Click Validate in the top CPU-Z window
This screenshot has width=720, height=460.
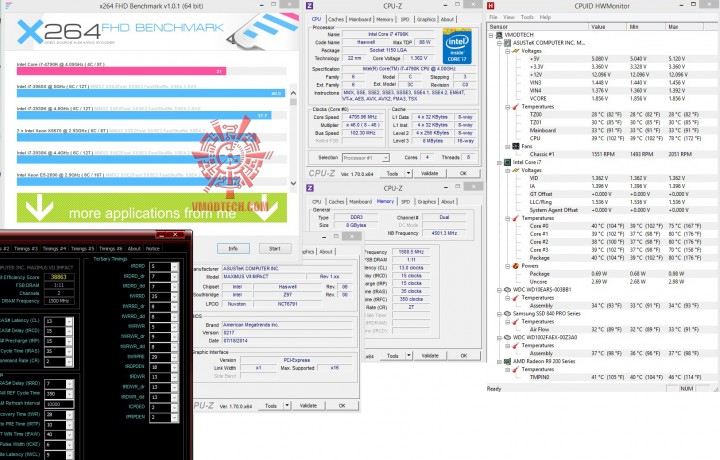tap(430, 174)
